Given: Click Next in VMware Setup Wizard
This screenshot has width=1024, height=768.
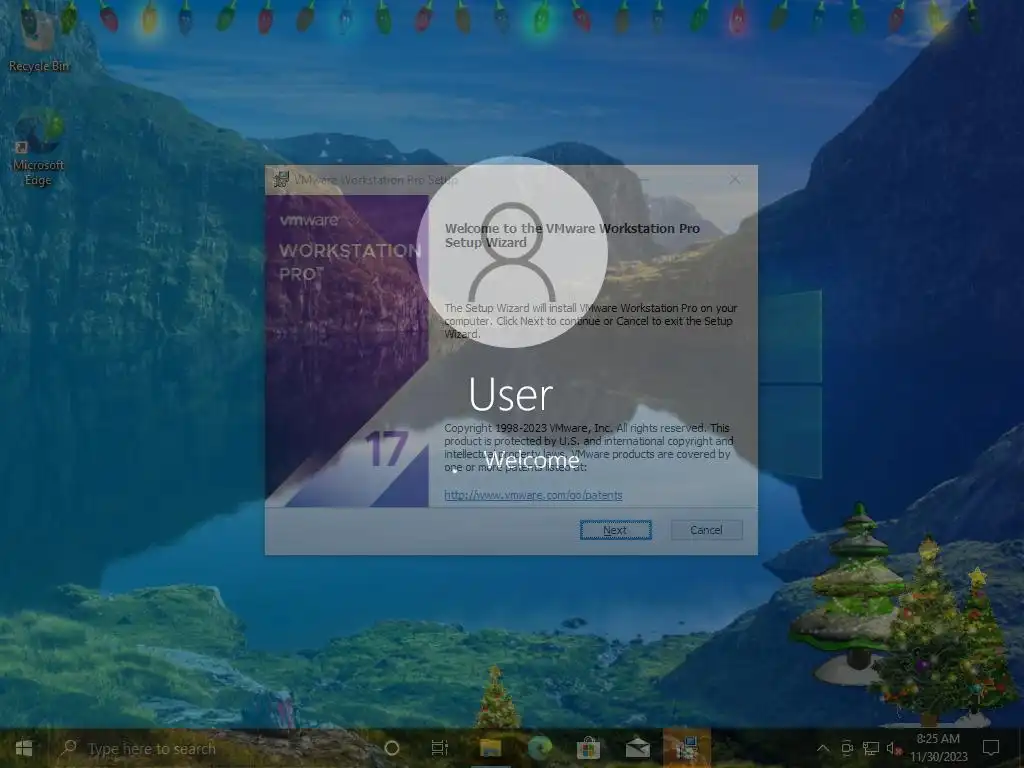Looking at the screenshot, I should (x=615, y=530).
